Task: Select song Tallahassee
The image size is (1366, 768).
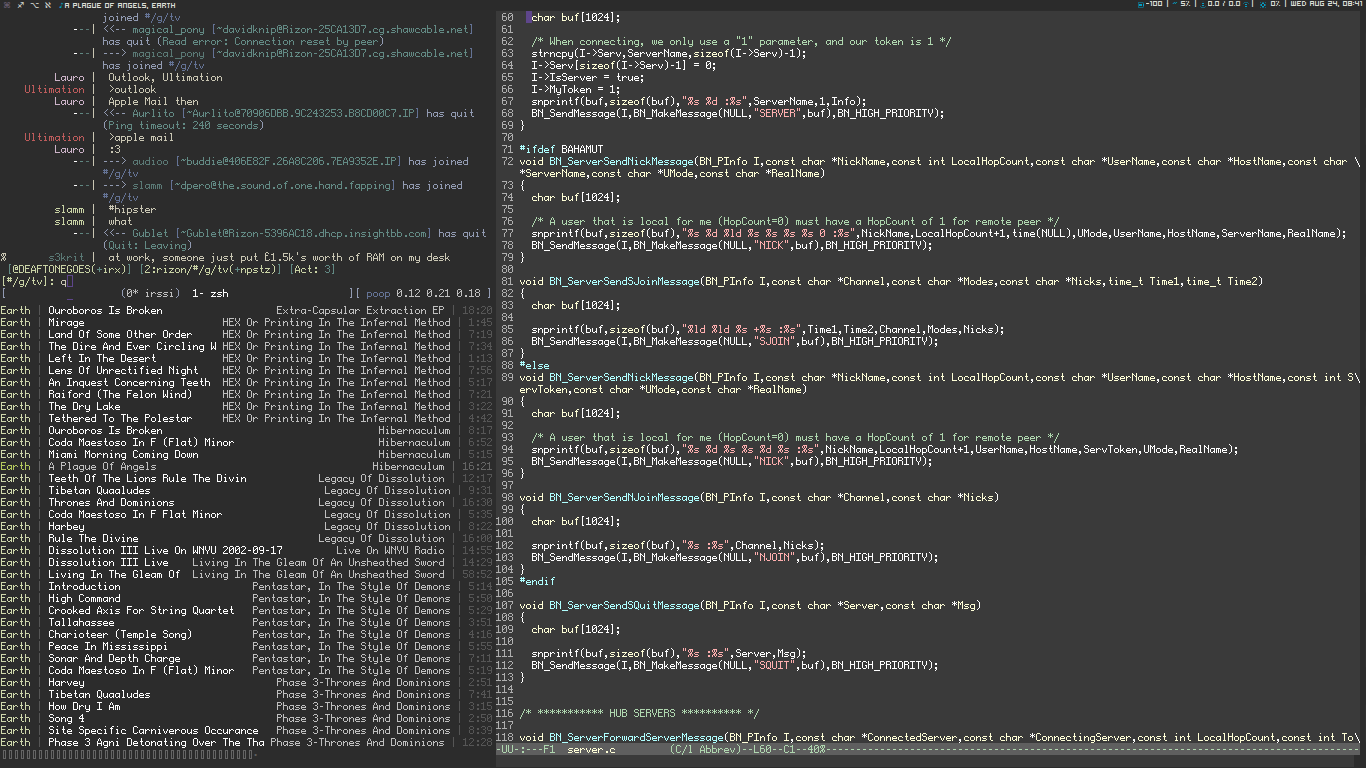Action: [x=246, y=623]
